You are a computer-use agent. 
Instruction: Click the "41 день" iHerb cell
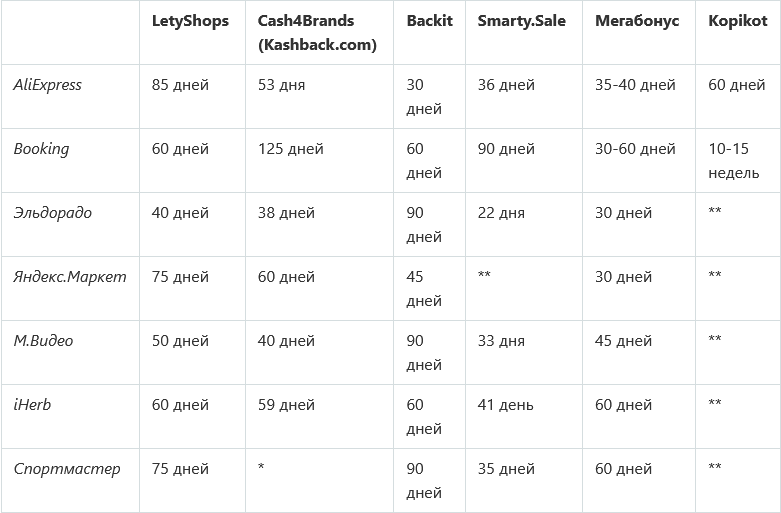[x=505, y=405]
